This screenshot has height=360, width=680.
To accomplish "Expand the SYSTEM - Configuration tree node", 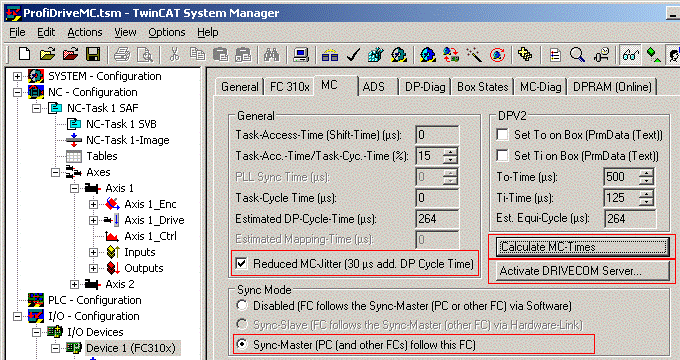I will (17, 76).
